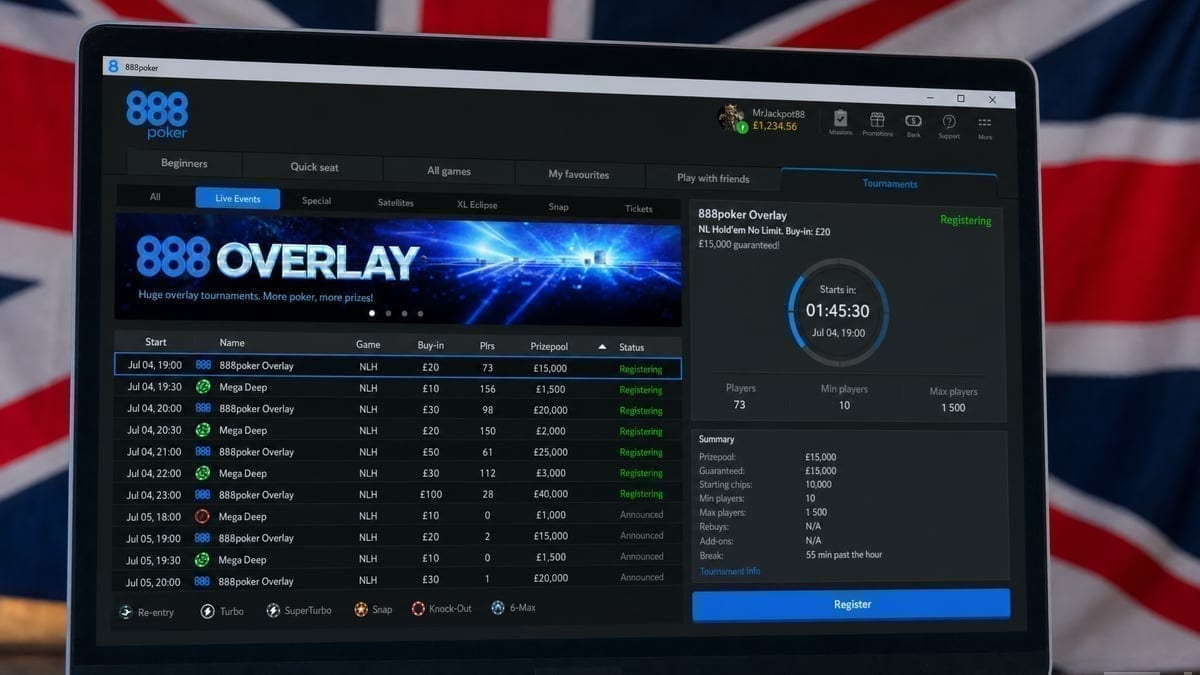The image size is (1200, 675).
Task: Click the £3,000 prizepool cell
Action: coord(550,473)
